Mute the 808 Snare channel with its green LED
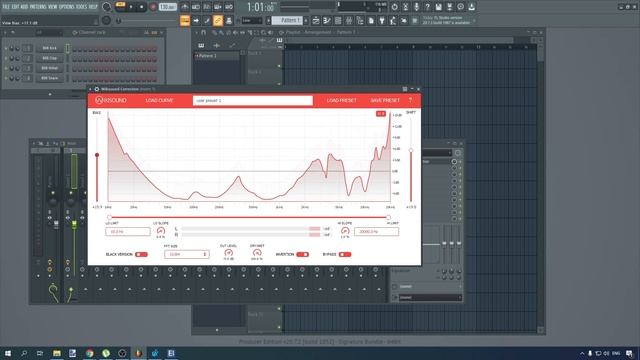Viewport: 640px width, 360px height. coord(6,78)
